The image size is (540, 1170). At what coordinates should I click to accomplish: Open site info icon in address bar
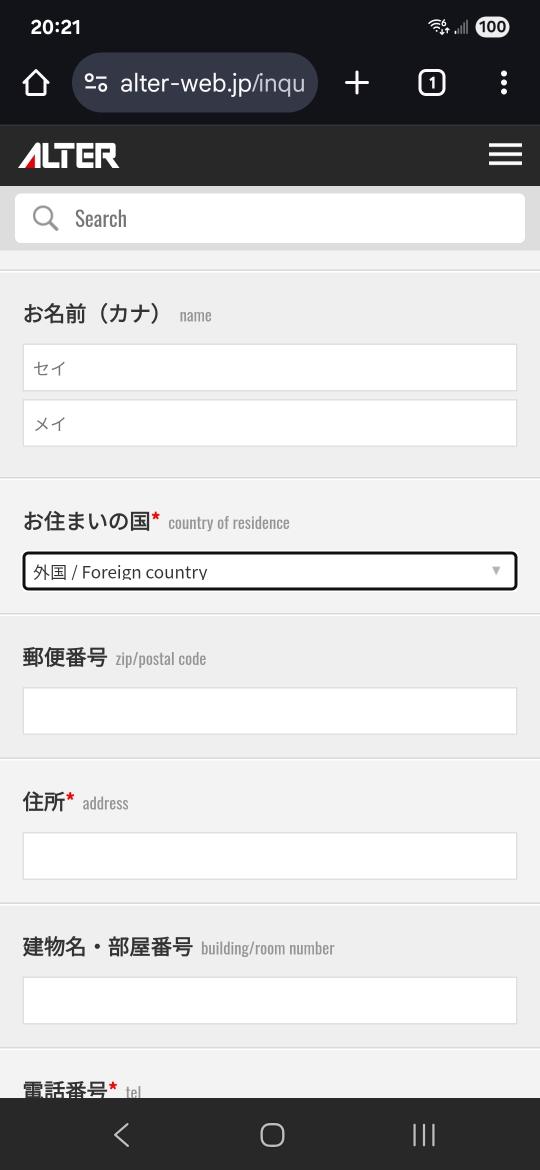pyautogui.click(x=95, y=83)
